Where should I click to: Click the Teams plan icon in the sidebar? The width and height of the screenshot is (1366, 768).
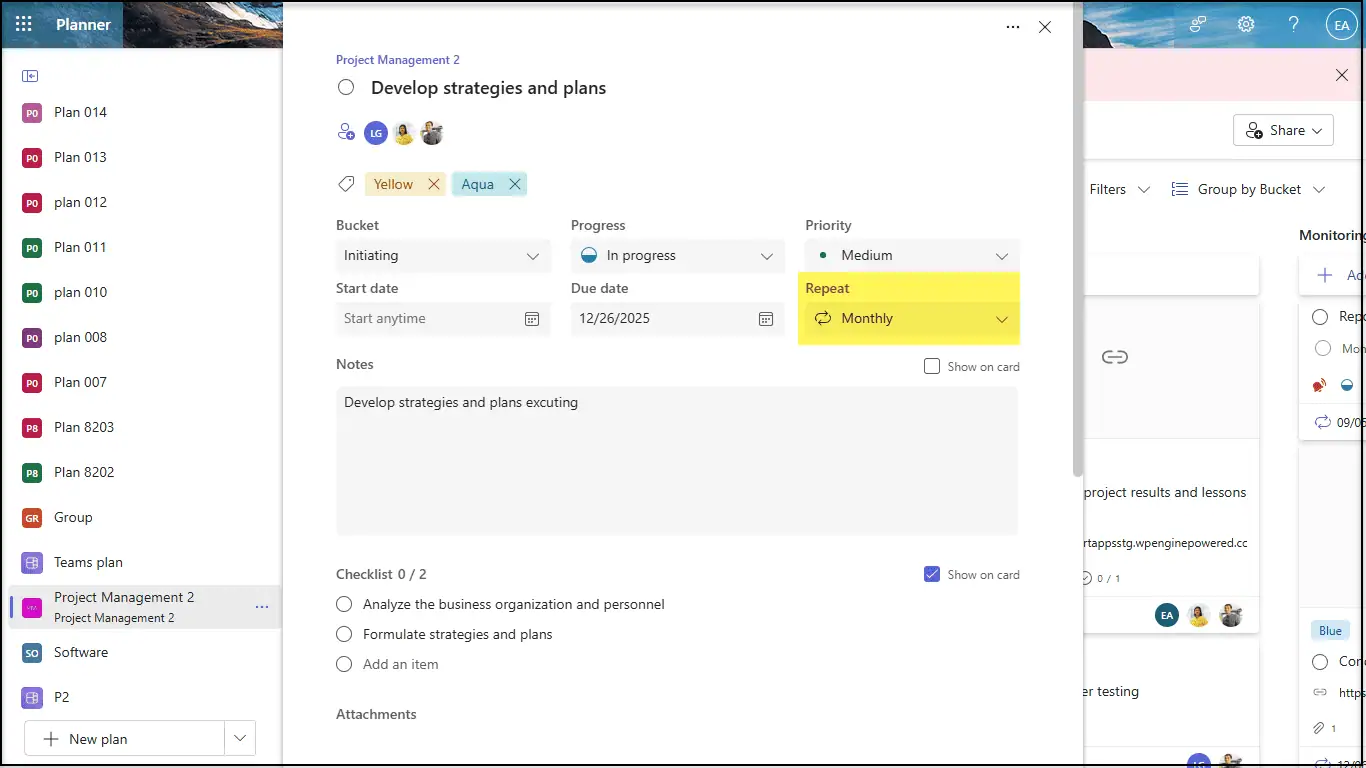(x=32, y=563)
